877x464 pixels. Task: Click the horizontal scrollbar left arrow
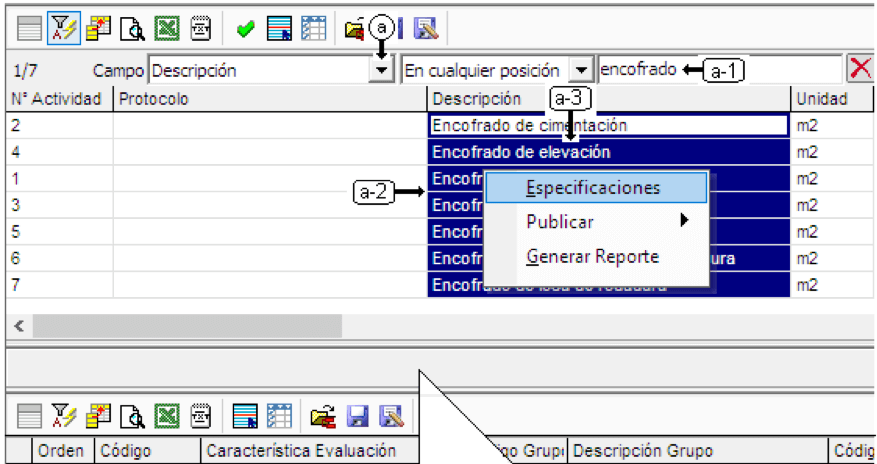pyautogui.click(x=19, y=326)
